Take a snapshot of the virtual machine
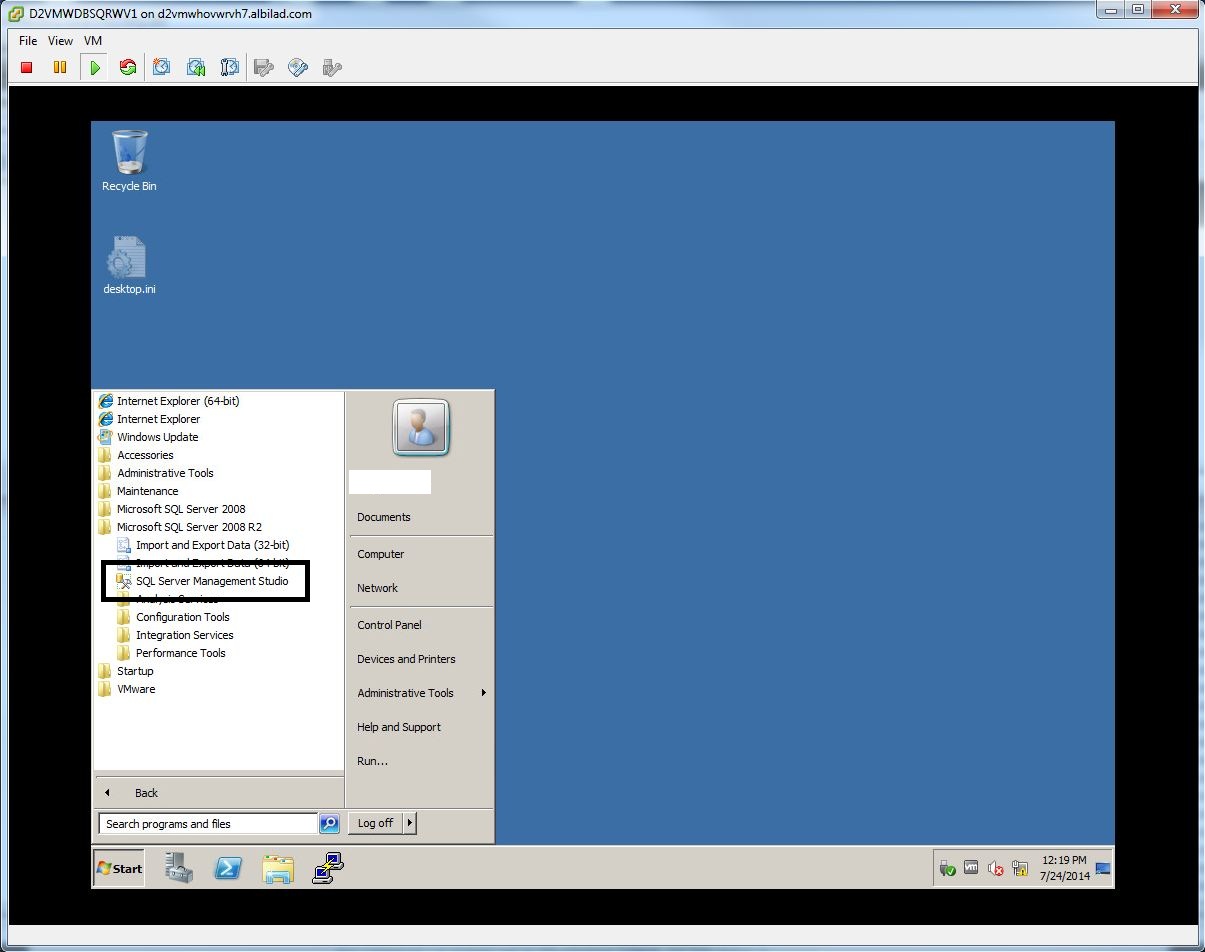Viewport: 1205px width, 952px height. pyautogui.click(x=162, y=68)
